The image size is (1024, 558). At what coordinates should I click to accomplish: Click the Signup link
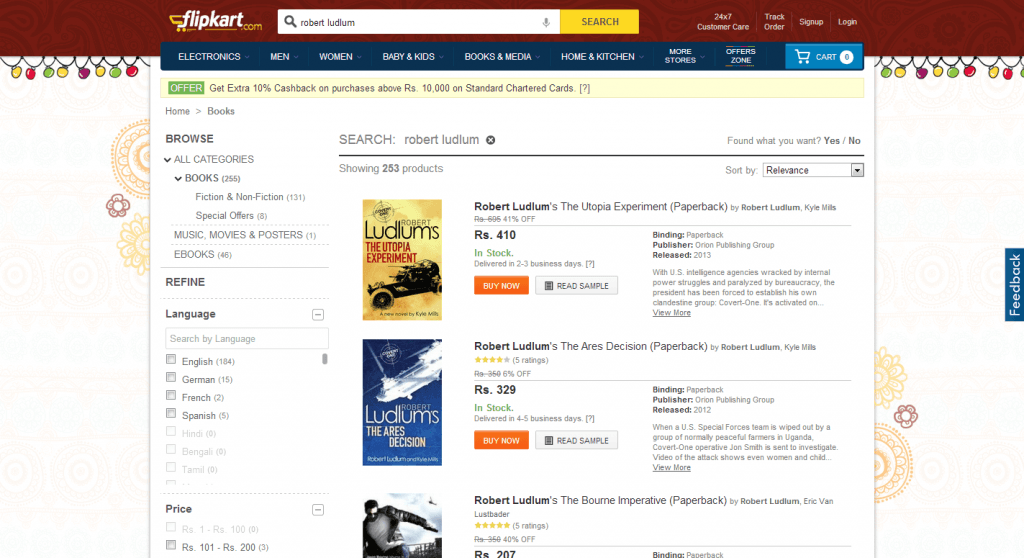(811, 22)
